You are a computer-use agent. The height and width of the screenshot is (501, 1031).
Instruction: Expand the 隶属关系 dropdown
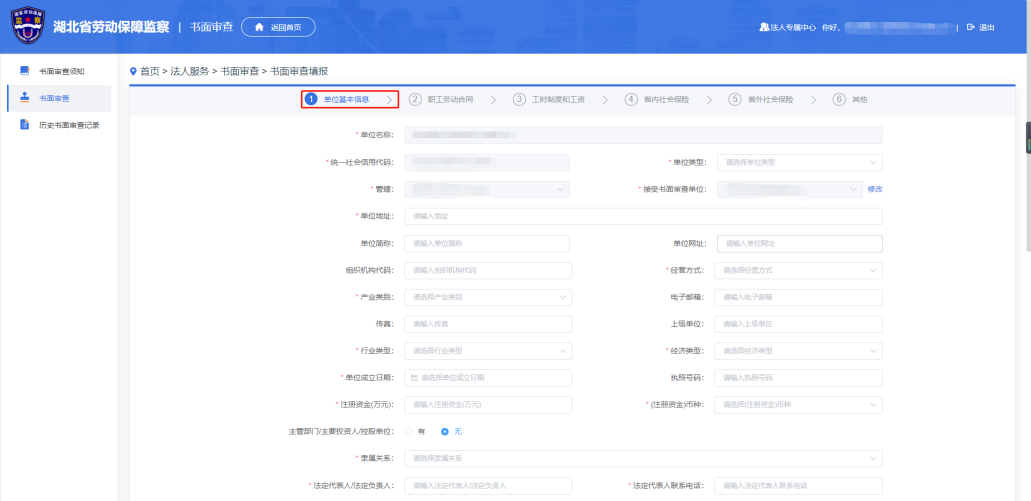click(x=643, y=458)
